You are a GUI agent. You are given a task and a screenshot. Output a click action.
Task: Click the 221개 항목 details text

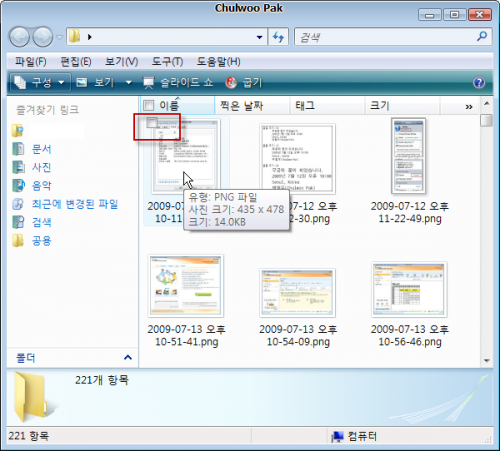(102, 380)
